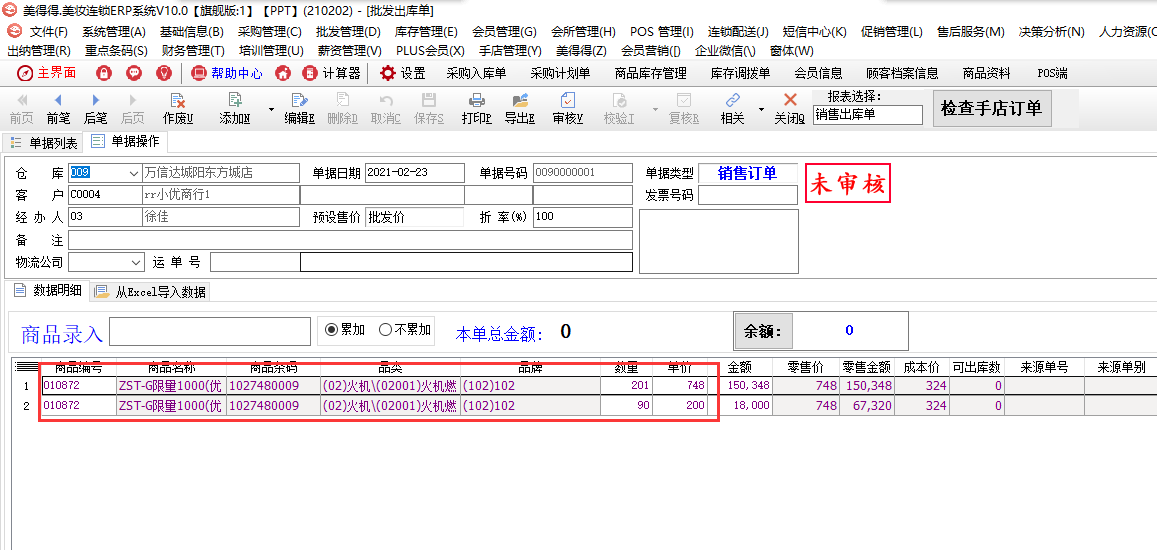Add a new document 添加
The width and height of the screenshot is (1157, 550).
(235, 109)
